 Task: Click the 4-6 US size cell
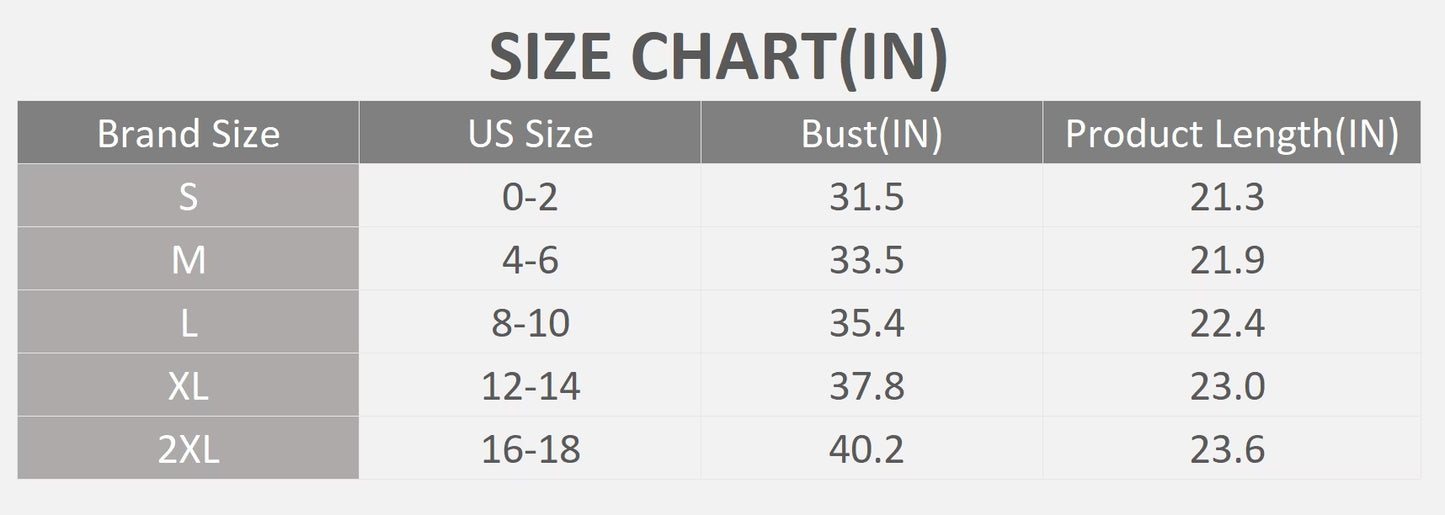[x=530, y=259]
